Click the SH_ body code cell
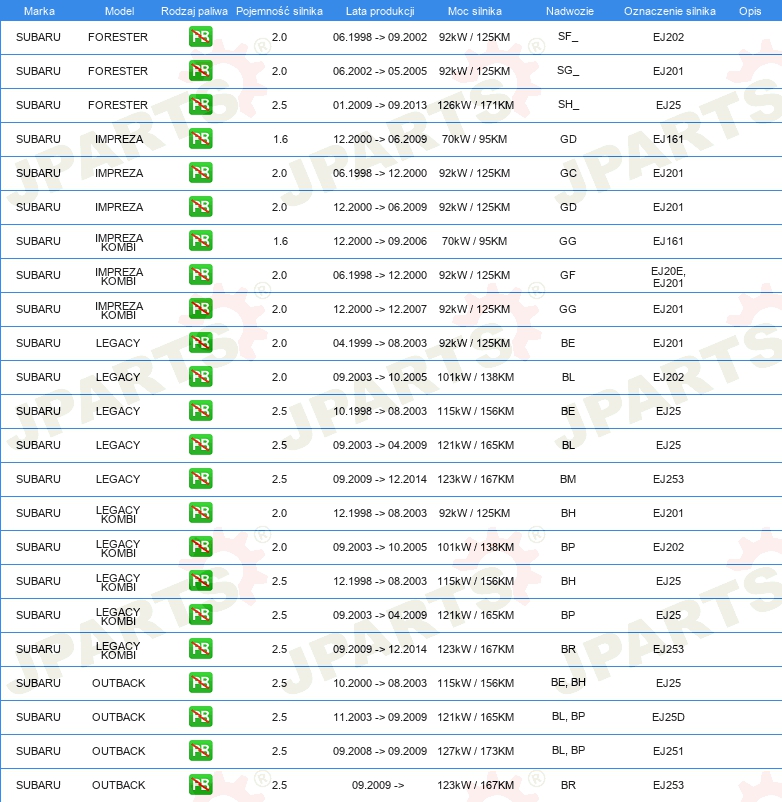Screen dimensions: 782x802 pyautogui.click(x=568, y=104)
